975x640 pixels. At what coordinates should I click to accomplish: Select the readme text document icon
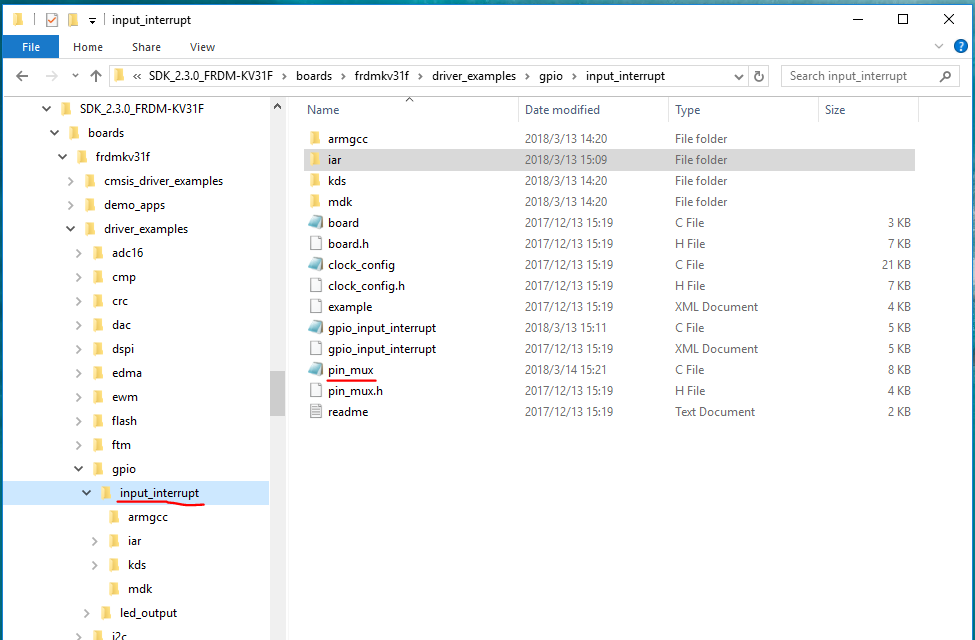(316, 411)
